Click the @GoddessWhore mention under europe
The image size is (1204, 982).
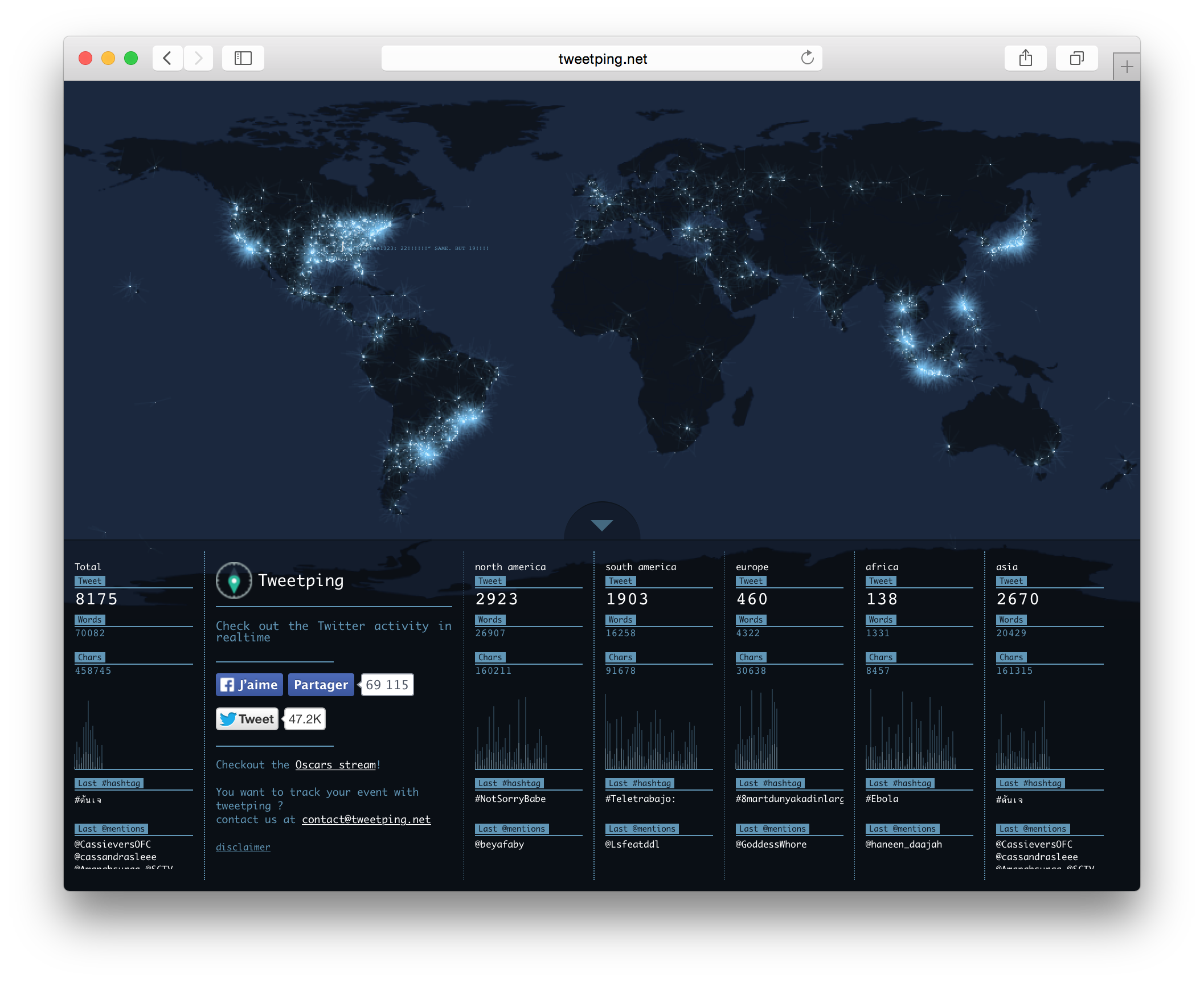[x=771, y=844]
